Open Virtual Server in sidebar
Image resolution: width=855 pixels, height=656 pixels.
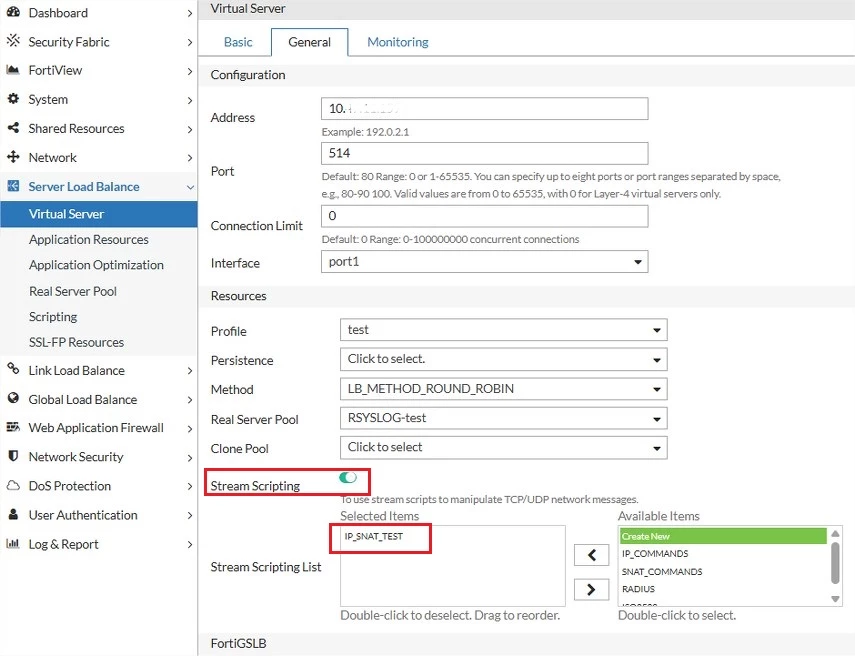99,214
